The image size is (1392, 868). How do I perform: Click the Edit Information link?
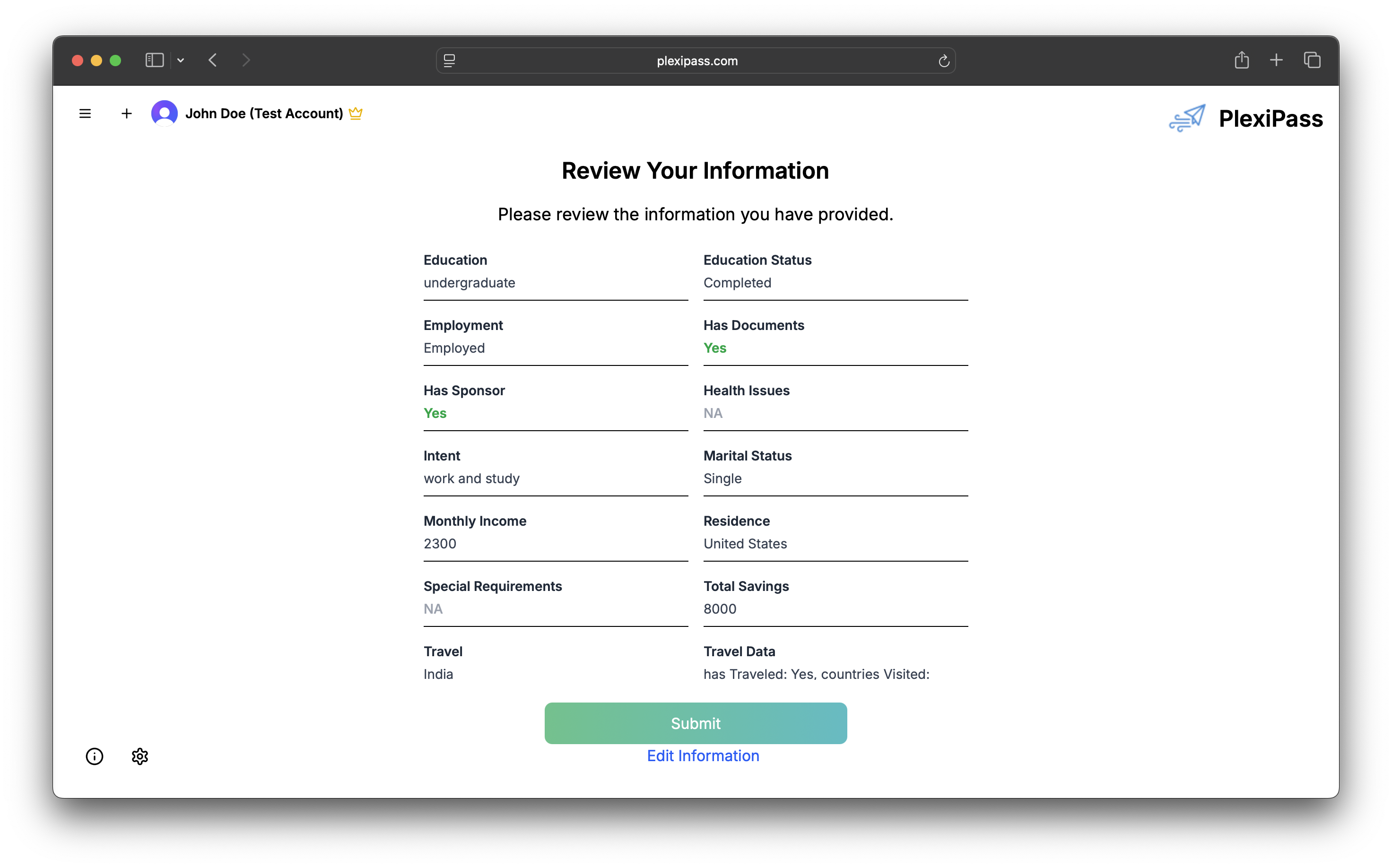click(x=703, y=755)
